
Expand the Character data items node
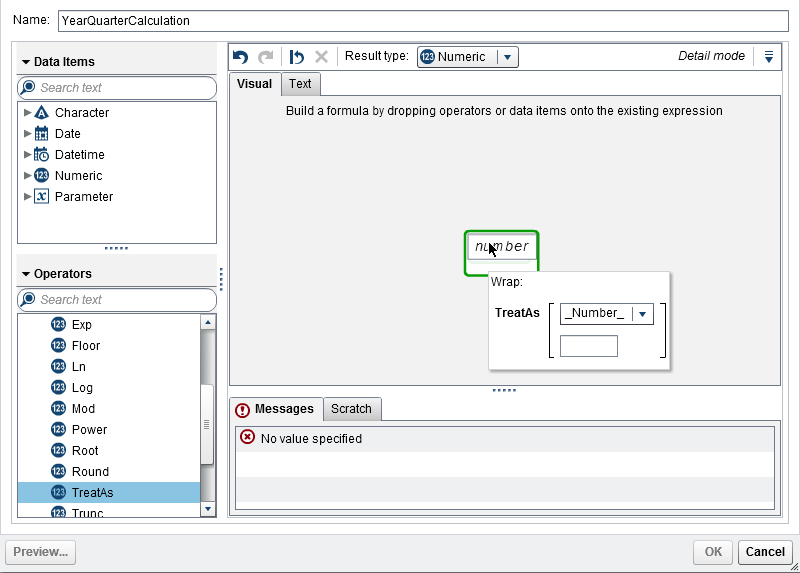28,113
